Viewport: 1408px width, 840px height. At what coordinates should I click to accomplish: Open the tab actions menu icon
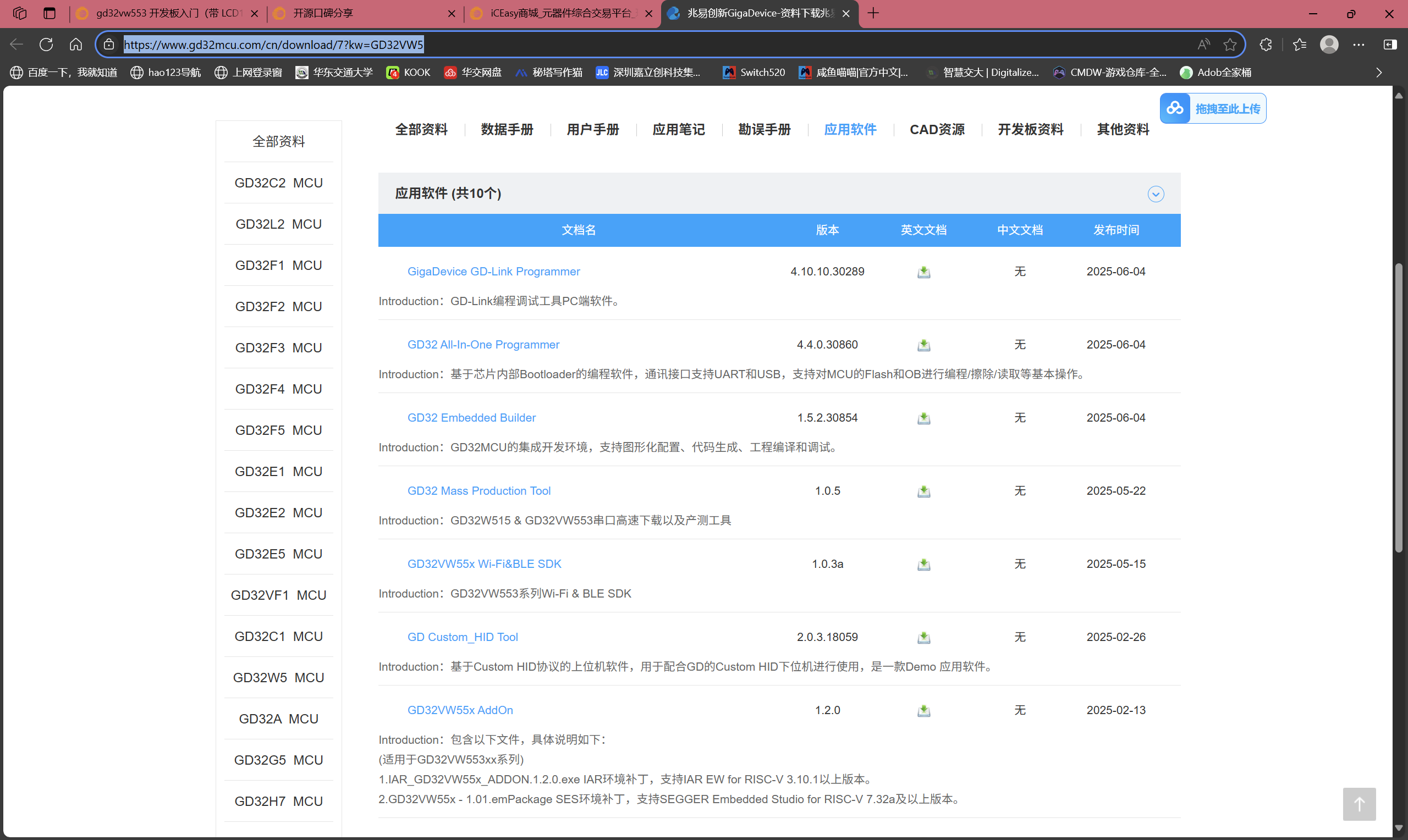(x=50, y=13)
